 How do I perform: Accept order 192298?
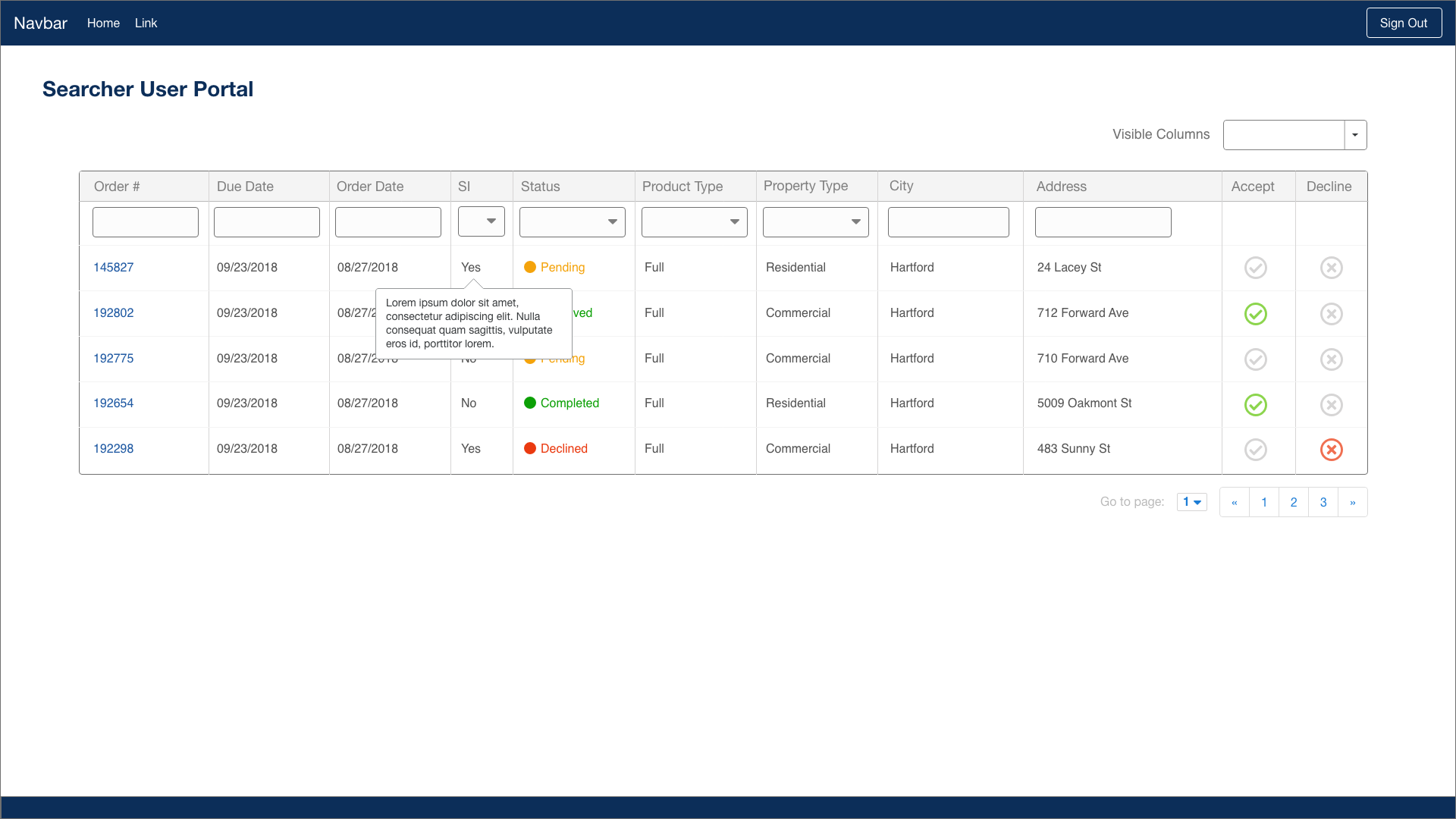click(1256, 450)
